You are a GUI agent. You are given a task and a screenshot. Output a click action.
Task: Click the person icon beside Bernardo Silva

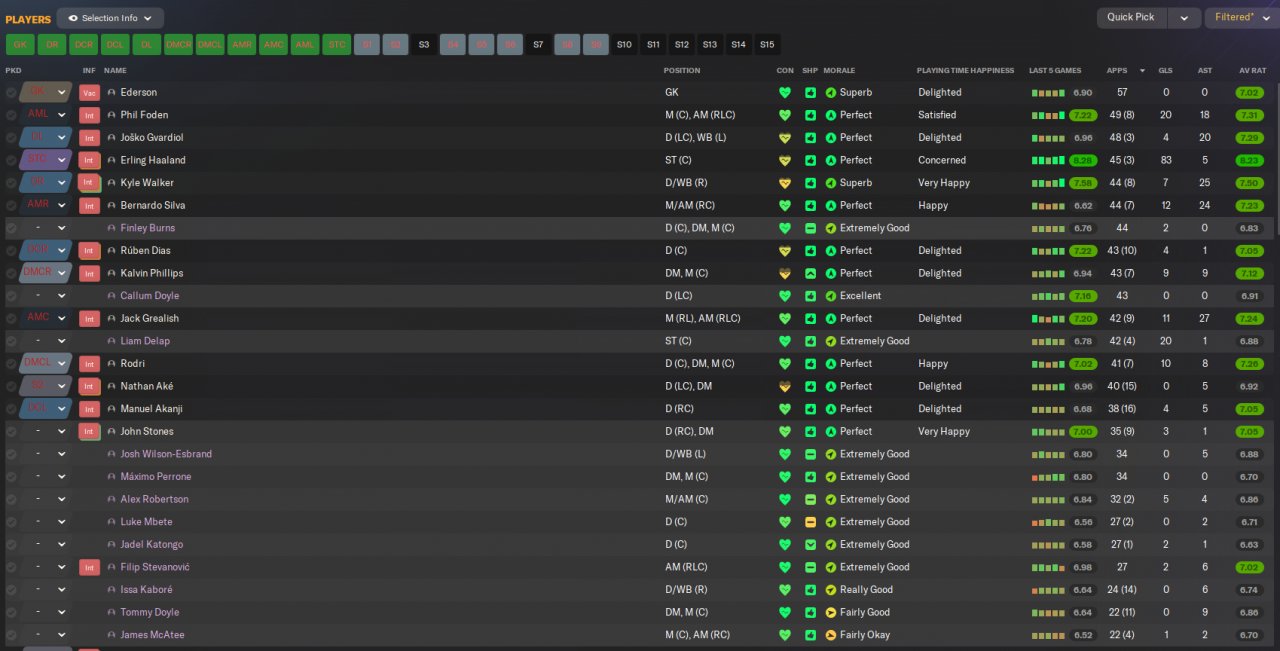112,205
